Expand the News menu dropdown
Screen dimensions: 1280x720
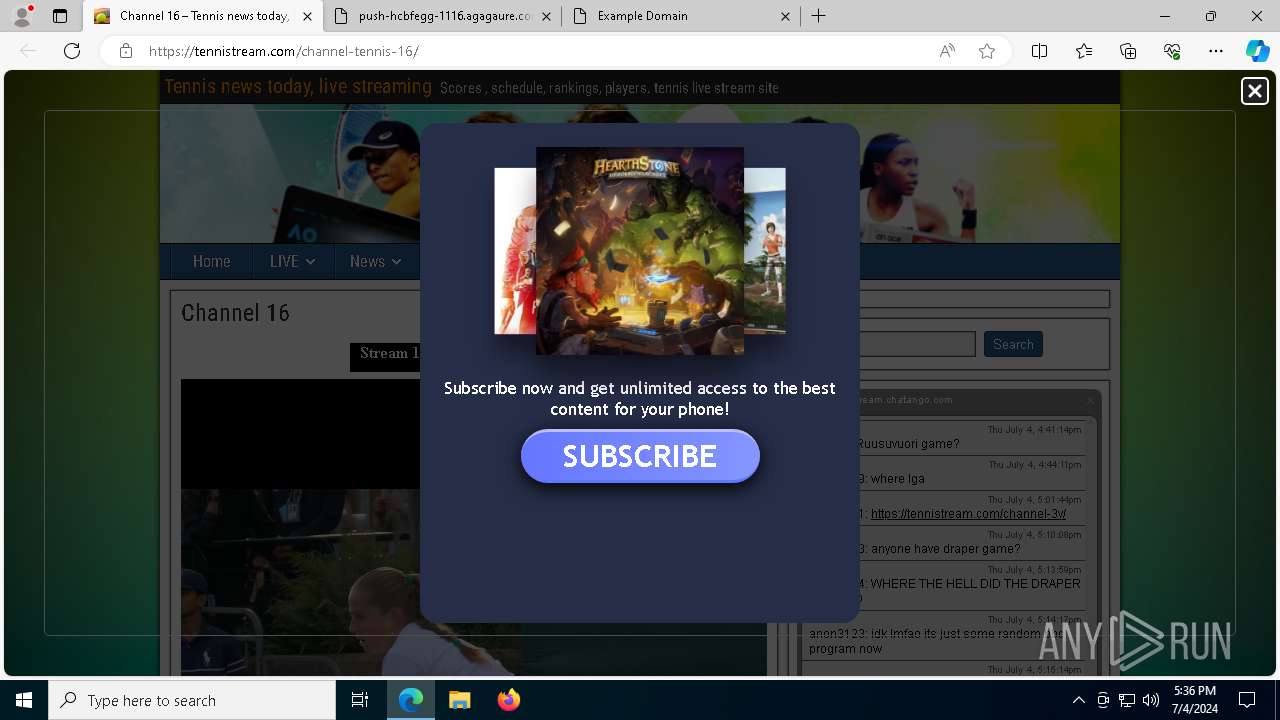375,261
